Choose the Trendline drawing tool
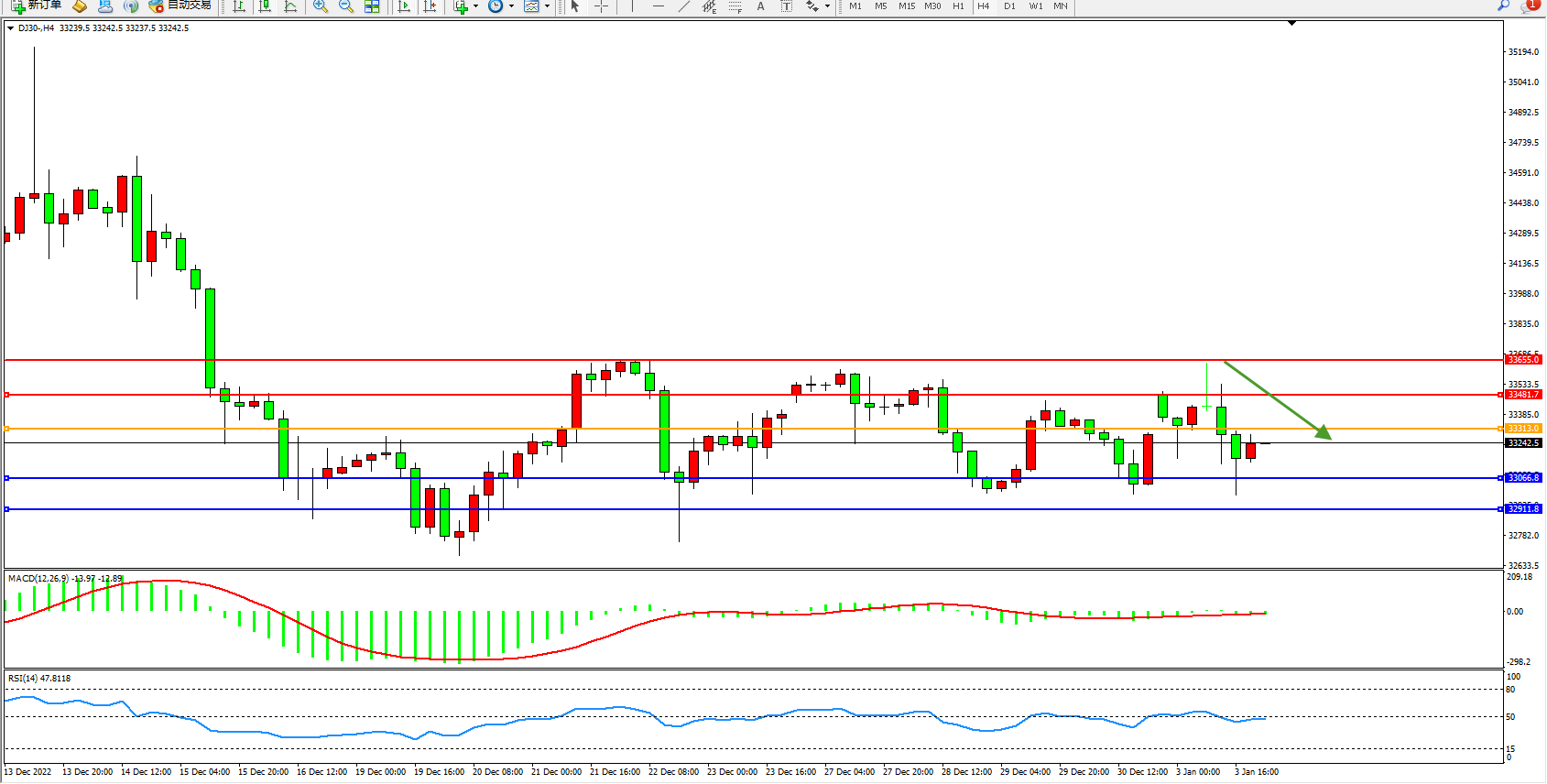1547x784 pixels. pyautogui.click(x=683, y=6)
